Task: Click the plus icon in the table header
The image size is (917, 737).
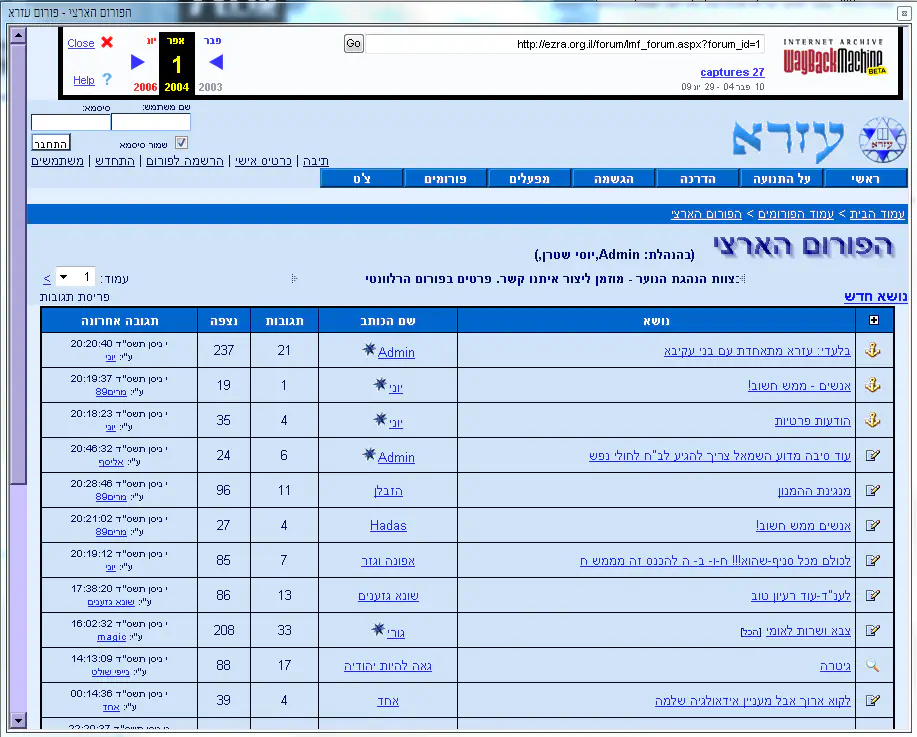Action: coord(874,320)
